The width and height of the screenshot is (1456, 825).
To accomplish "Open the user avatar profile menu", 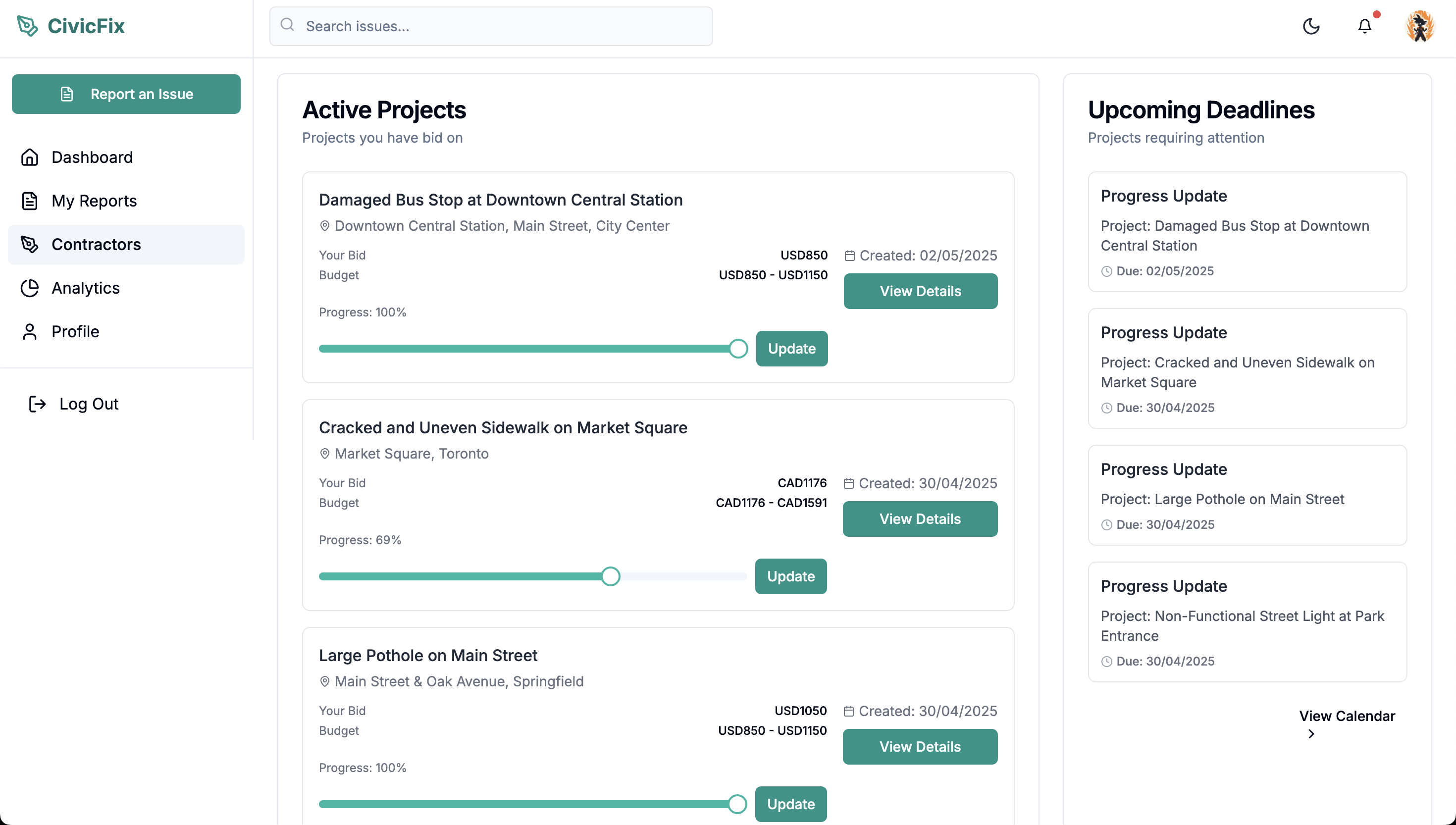I will (1420, 26).
